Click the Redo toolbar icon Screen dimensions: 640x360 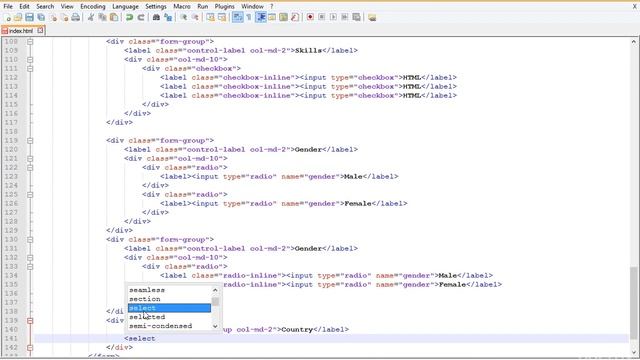(141, 18)
